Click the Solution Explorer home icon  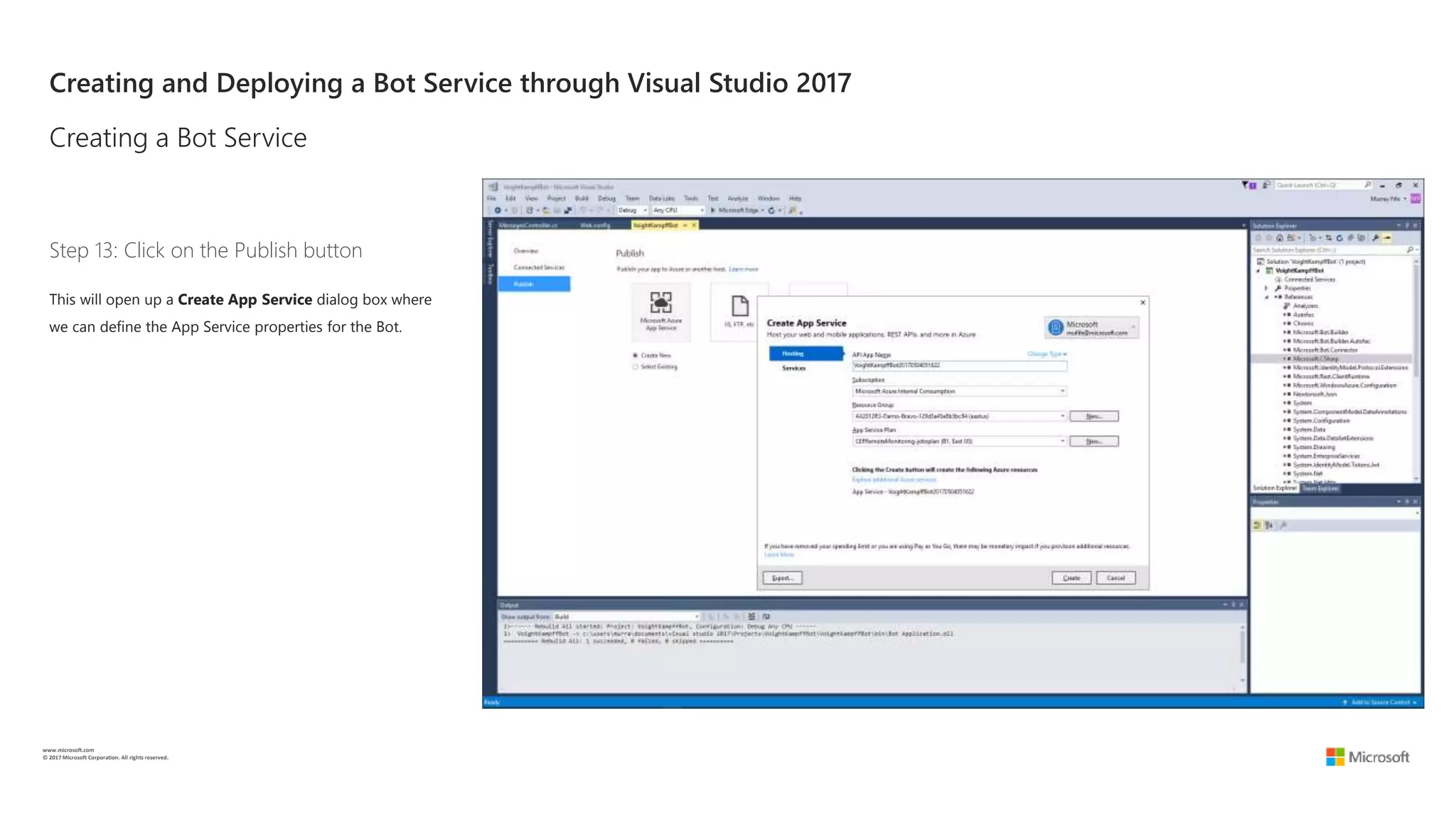[1280, 238]
